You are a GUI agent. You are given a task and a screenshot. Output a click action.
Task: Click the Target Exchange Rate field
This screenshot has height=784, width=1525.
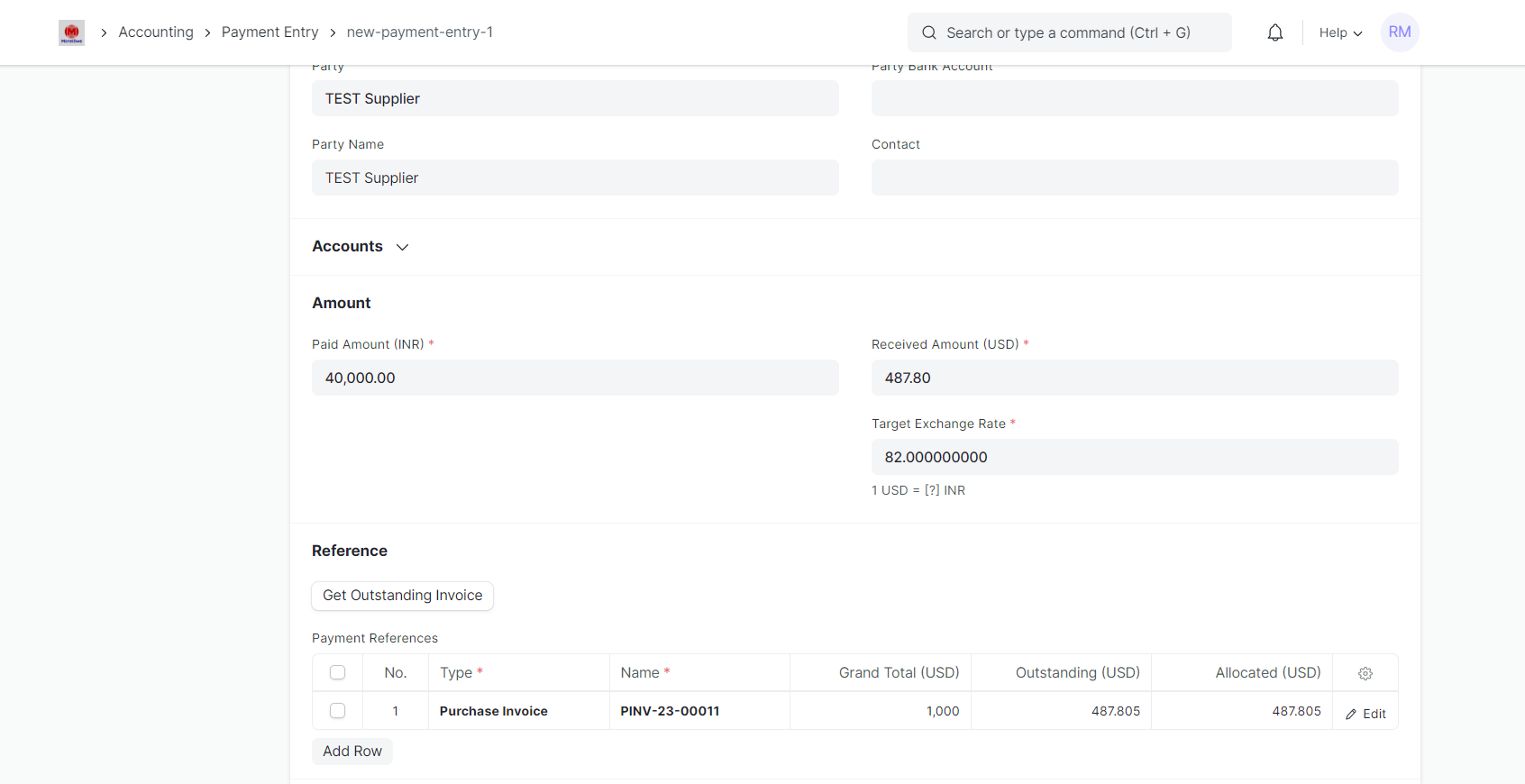pyautogui.click(x=1135, y=457)
